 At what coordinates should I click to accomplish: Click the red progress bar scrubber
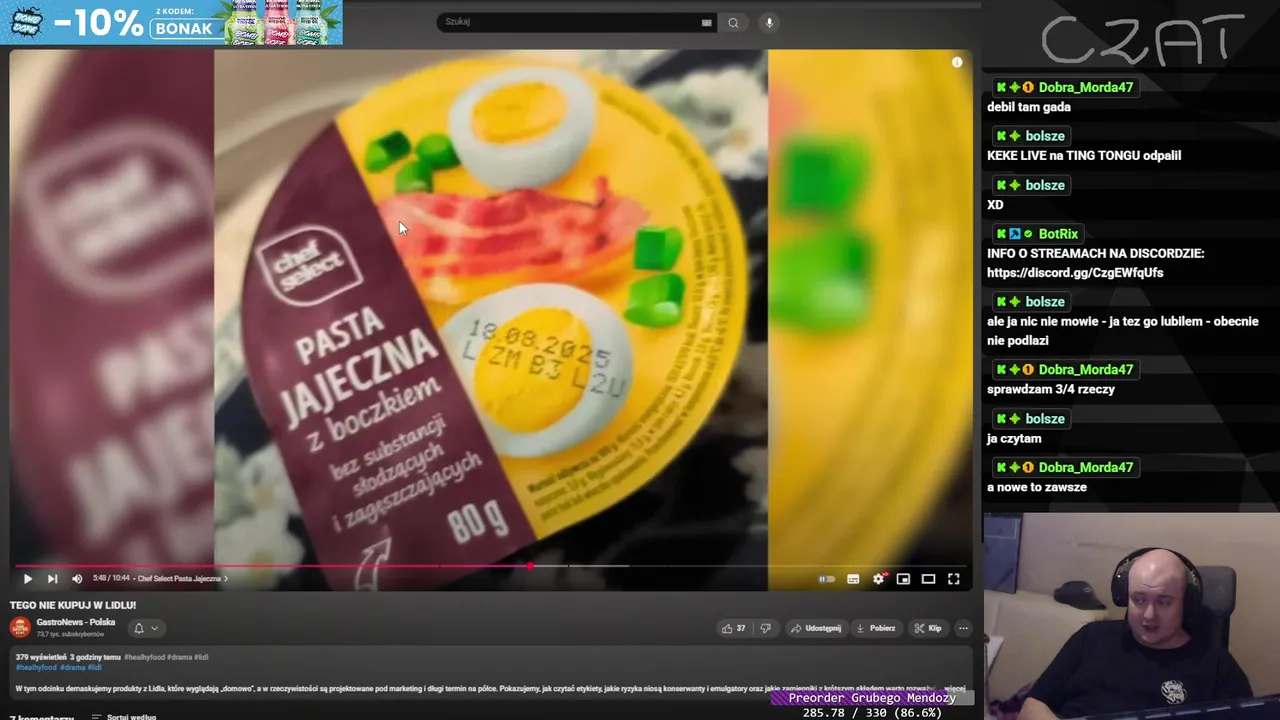[x=530, y=566]
